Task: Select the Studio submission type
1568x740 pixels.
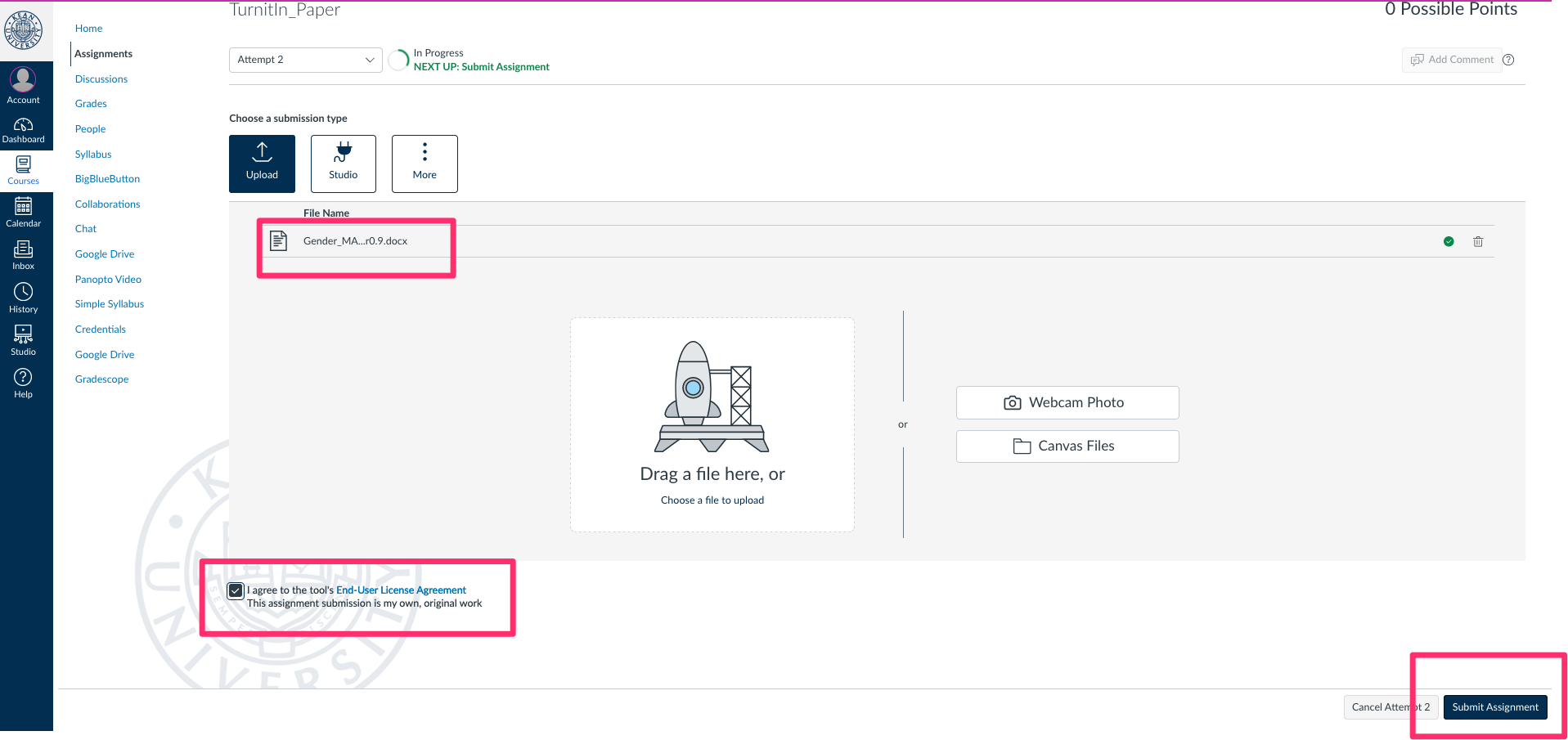Action: coord(344,164)
